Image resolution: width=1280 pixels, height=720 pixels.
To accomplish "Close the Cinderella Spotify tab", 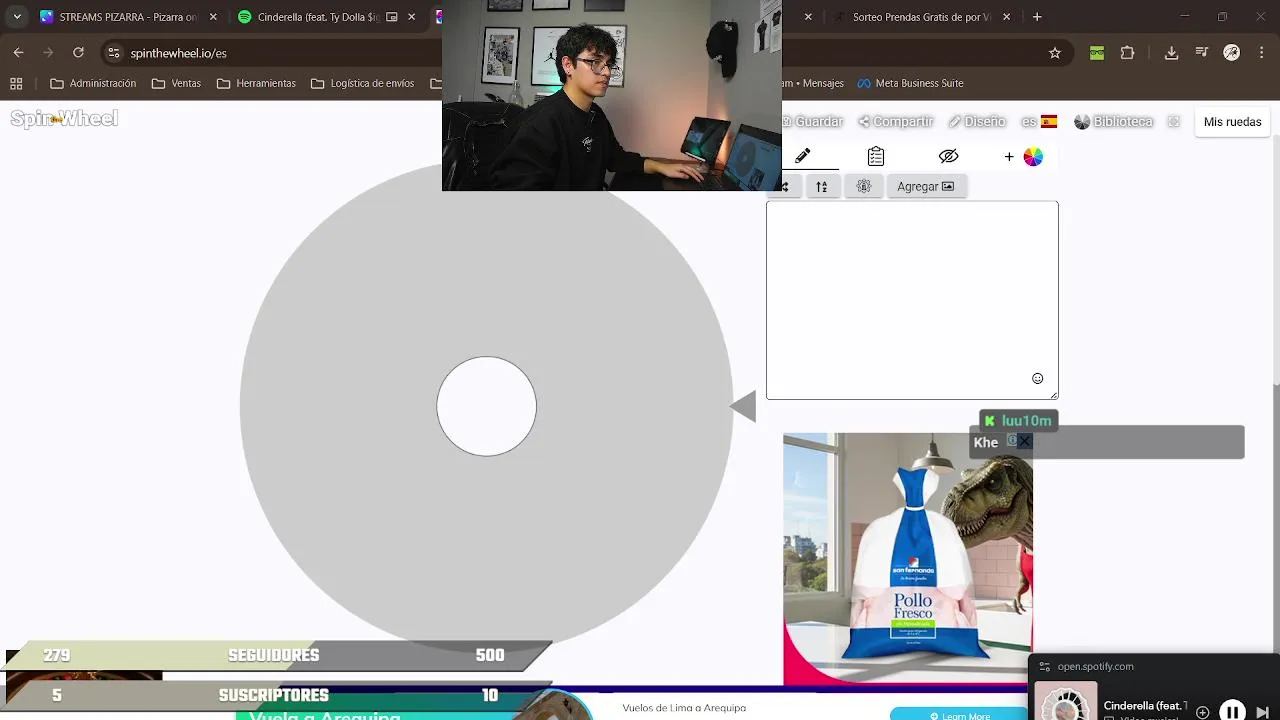I will tap(411, 17).
